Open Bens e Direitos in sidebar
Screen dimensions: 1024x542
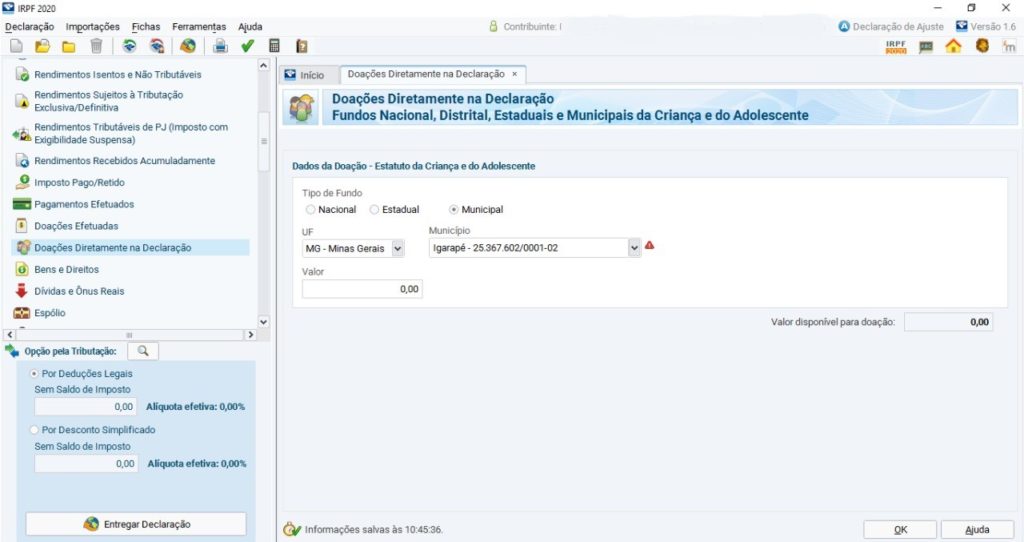[66, 270]
